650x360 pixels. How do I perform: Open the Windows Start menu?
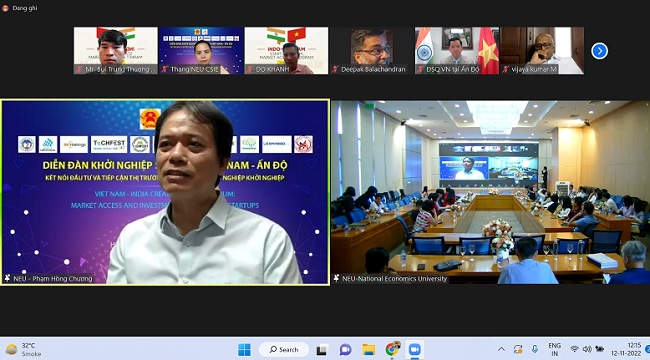[x=244, y=350]
